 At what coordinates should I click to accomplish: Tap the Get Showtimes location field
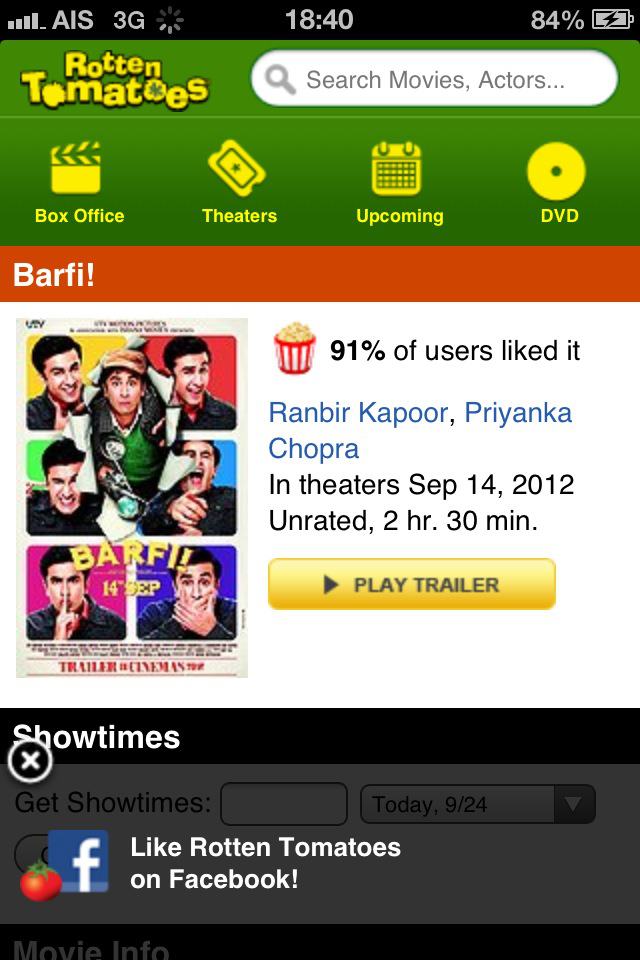(284, 803)
